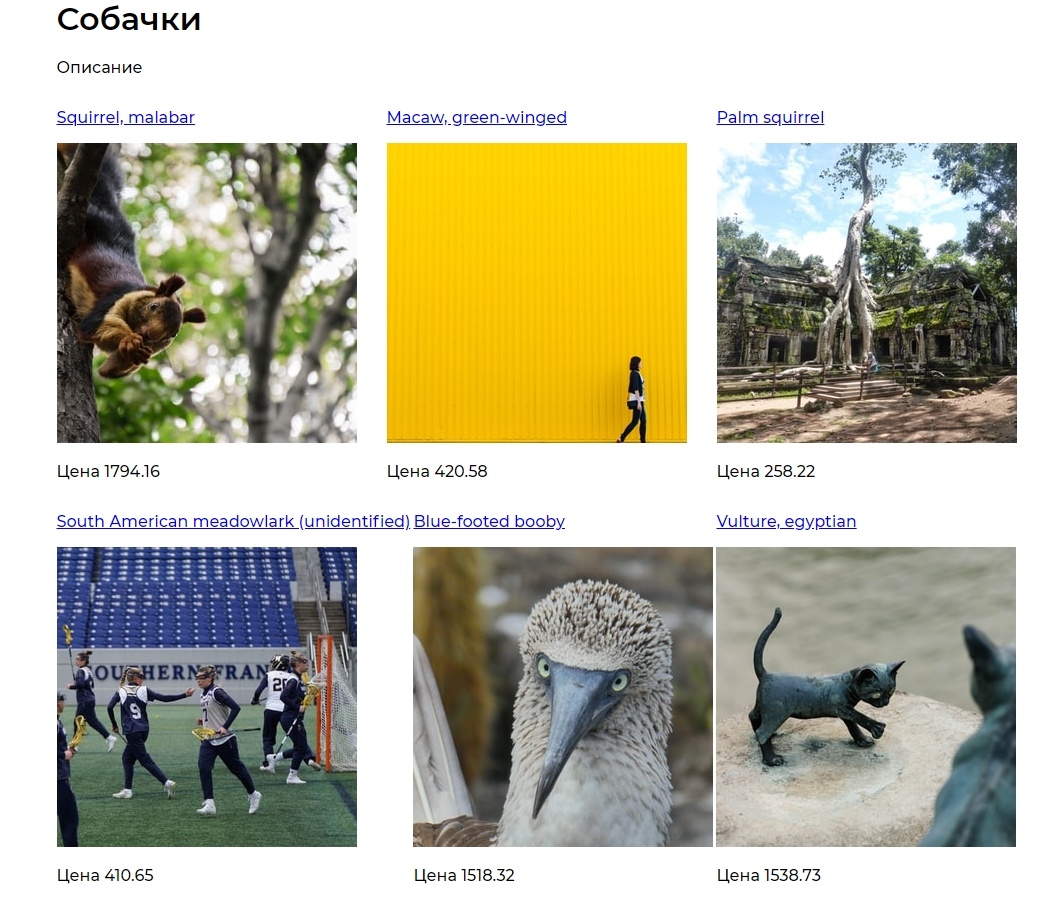Image resolution: width=1053 pixels, height=899 pixels.
Task: Click the Цена 258.22 price label
Action: [x=766, y=471]
